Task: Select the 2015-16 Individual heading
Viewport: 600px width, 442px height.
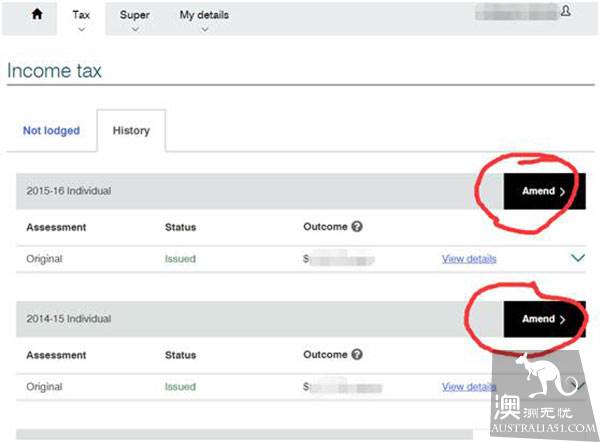Action: (x=69, y=191)
